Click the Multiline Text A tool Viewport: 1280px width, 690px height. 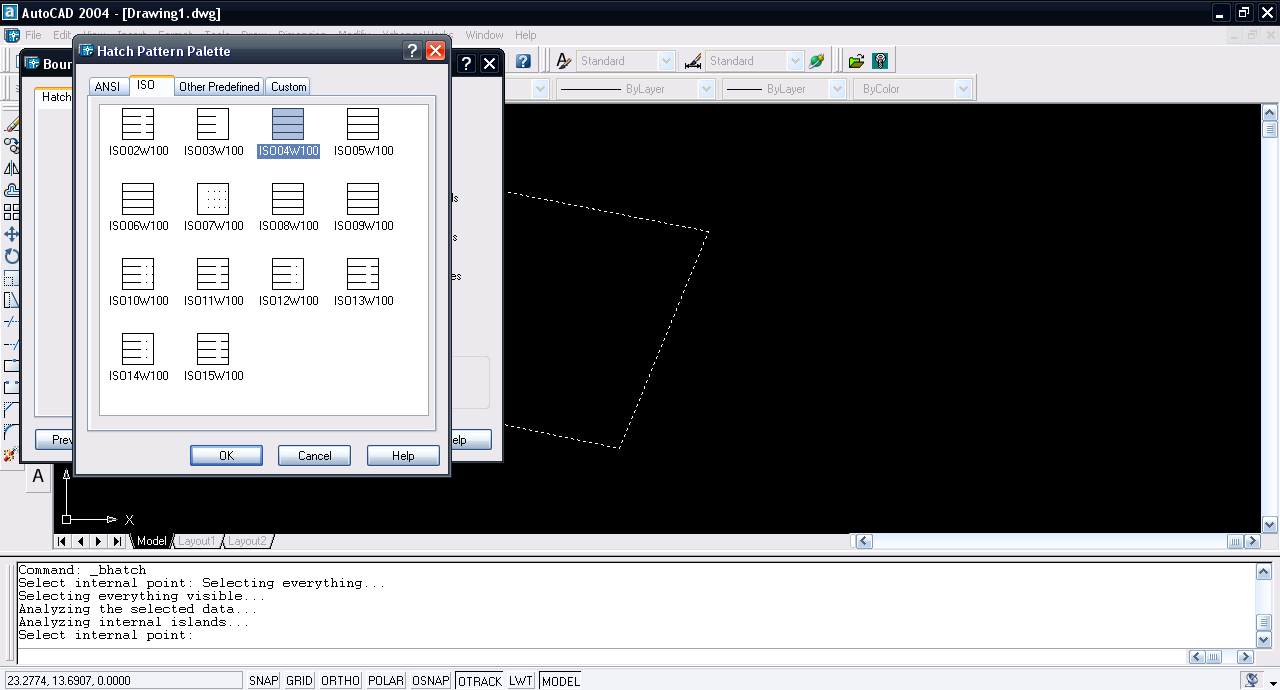[x=38, y=477]
